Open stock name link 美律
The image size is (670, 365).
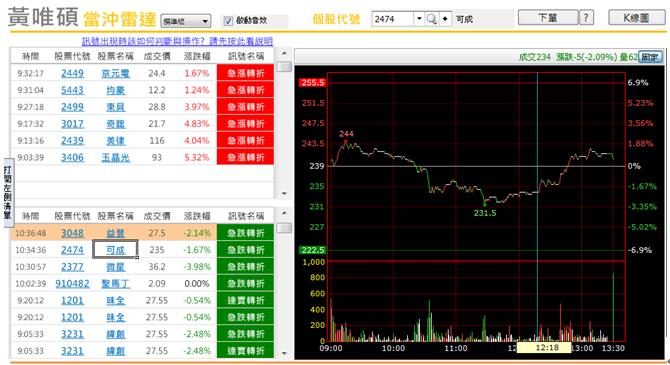(x=115, y=141)
